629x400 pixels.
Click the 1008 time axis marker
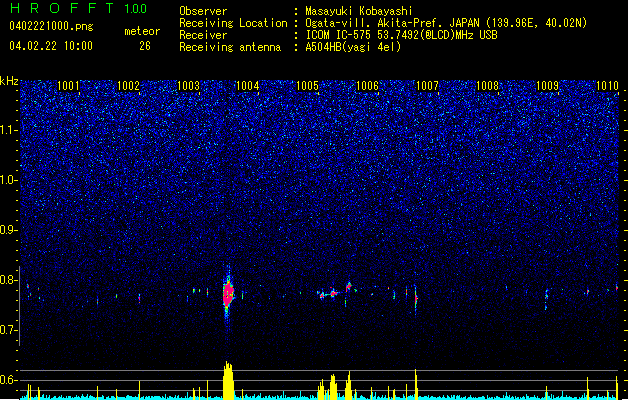coord(487,86)
